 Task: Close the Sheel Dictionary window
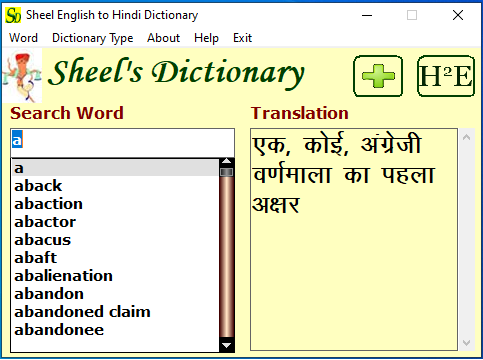(458, 15)
